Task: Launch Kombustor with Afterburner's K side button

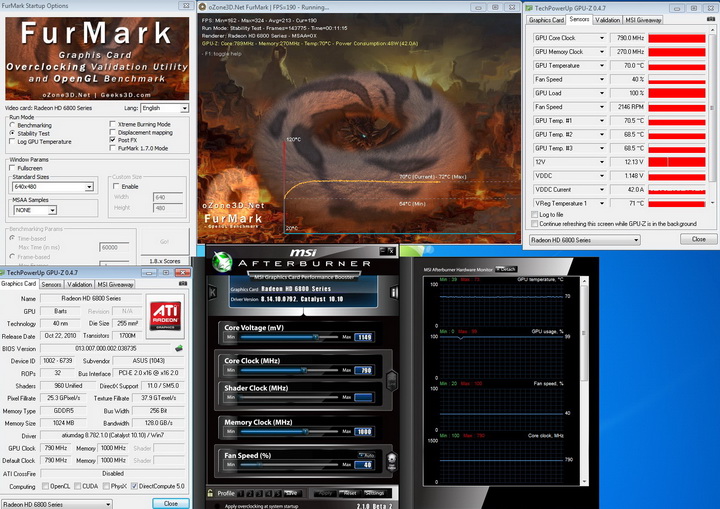Action: [213, 292]
